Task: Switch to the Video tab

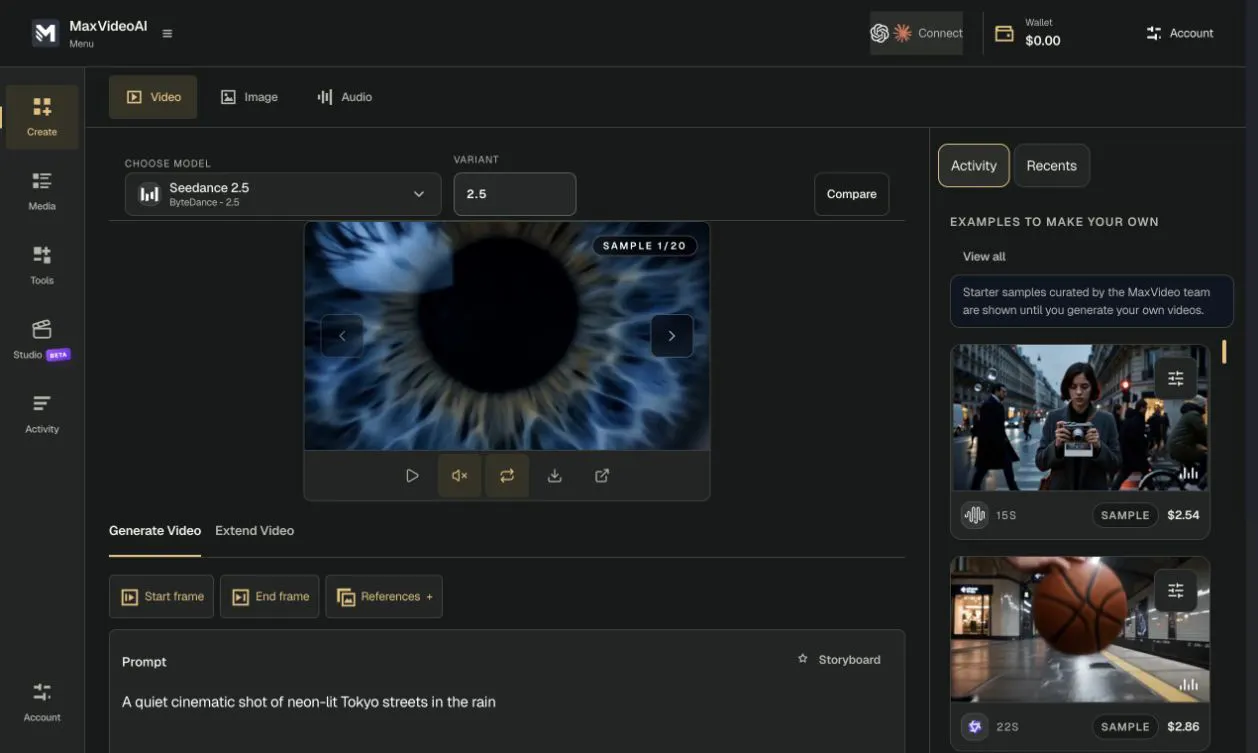Action: (153, 97)
